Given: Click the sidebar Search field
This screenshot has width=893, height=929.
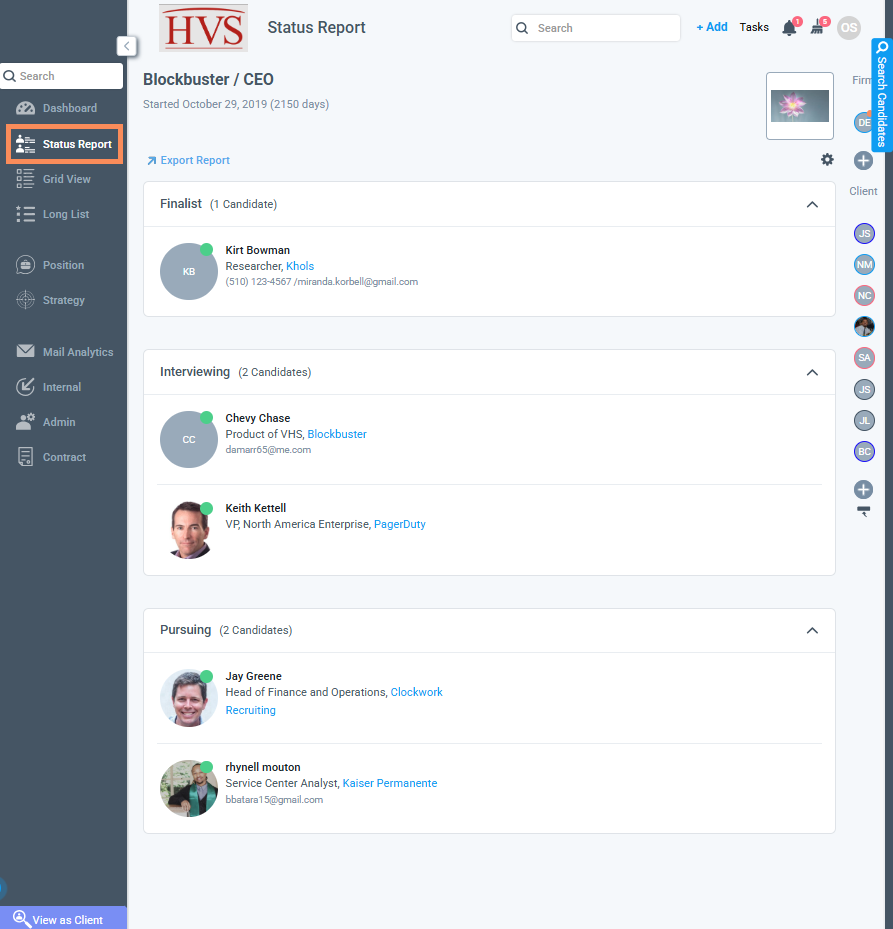Looking at the screenshot, I should (62, 76).
